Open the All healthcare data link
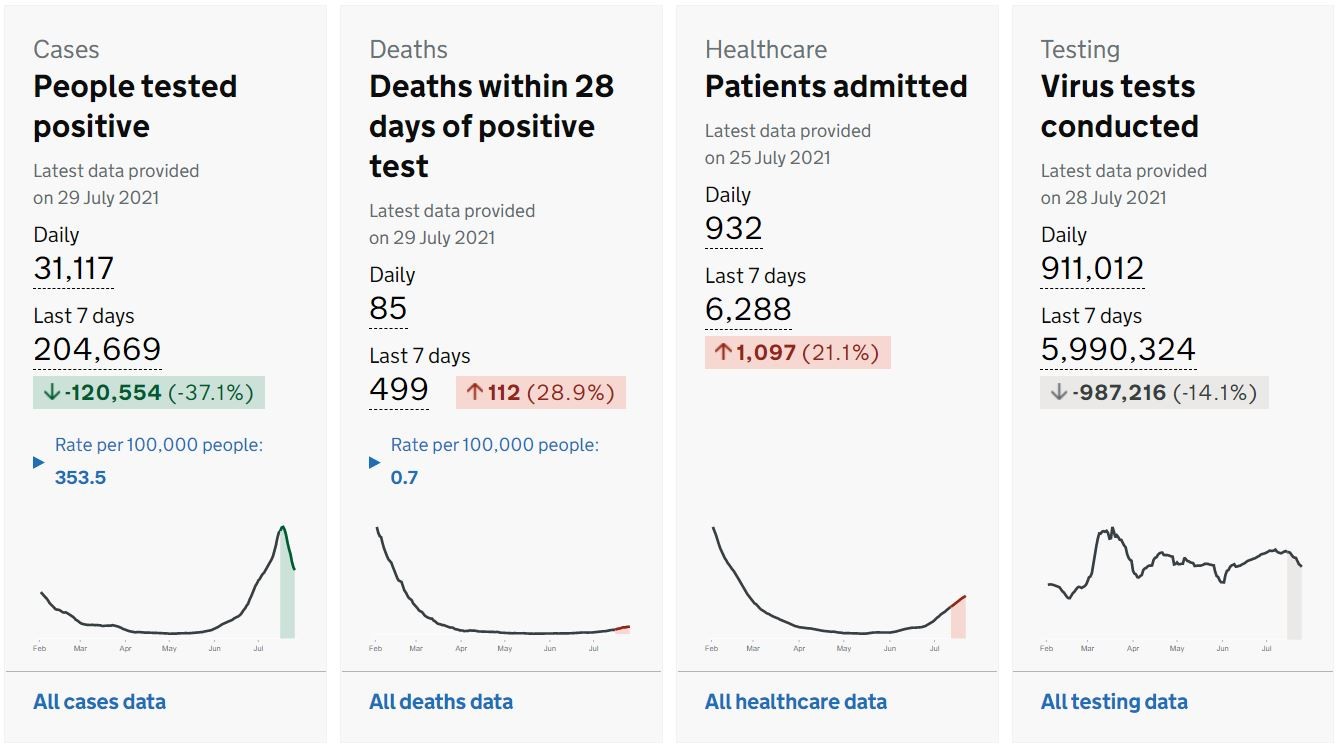 pyautogui.click(x=795, y=702)
